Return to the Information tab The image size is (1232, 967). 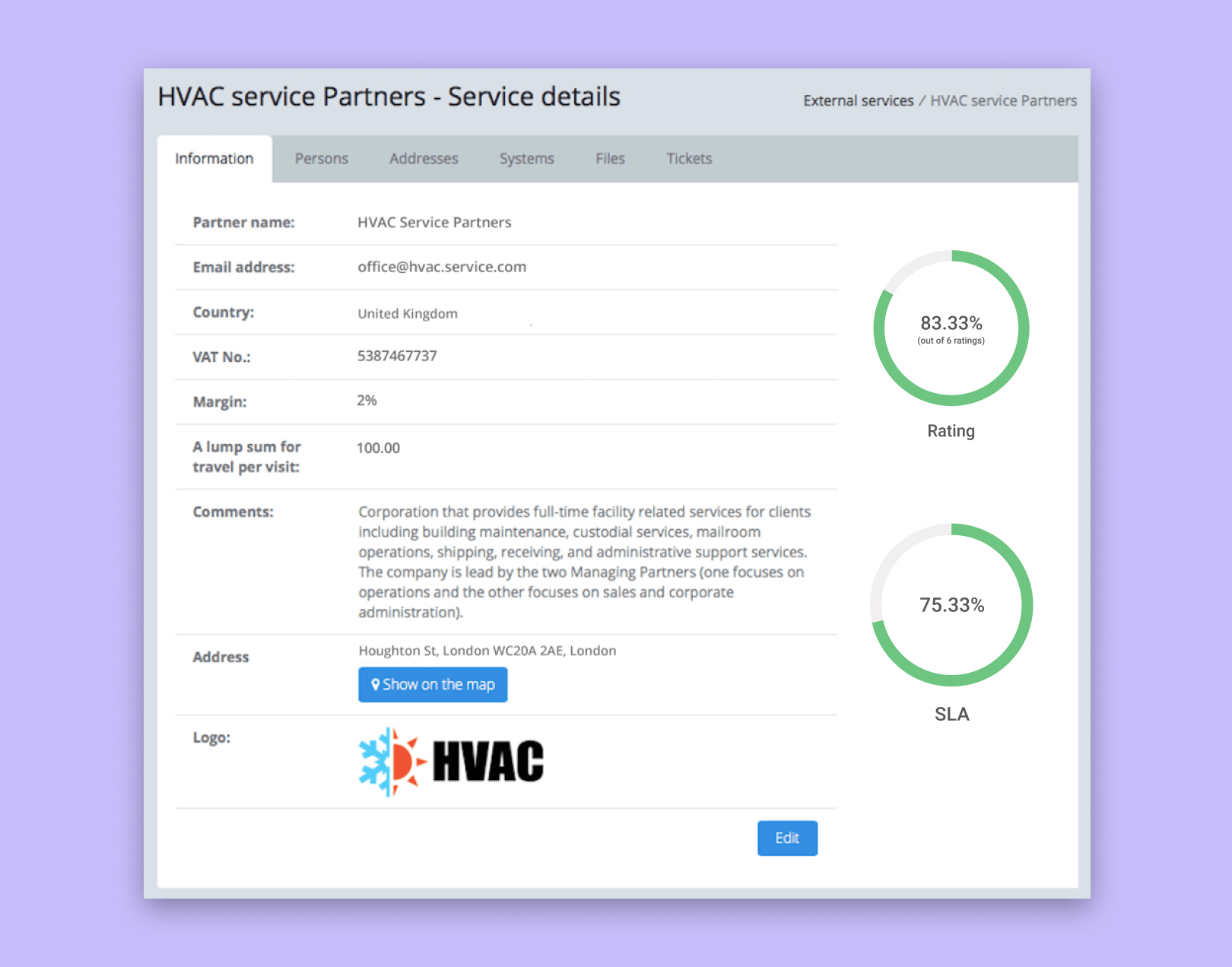tap(214, 159)
